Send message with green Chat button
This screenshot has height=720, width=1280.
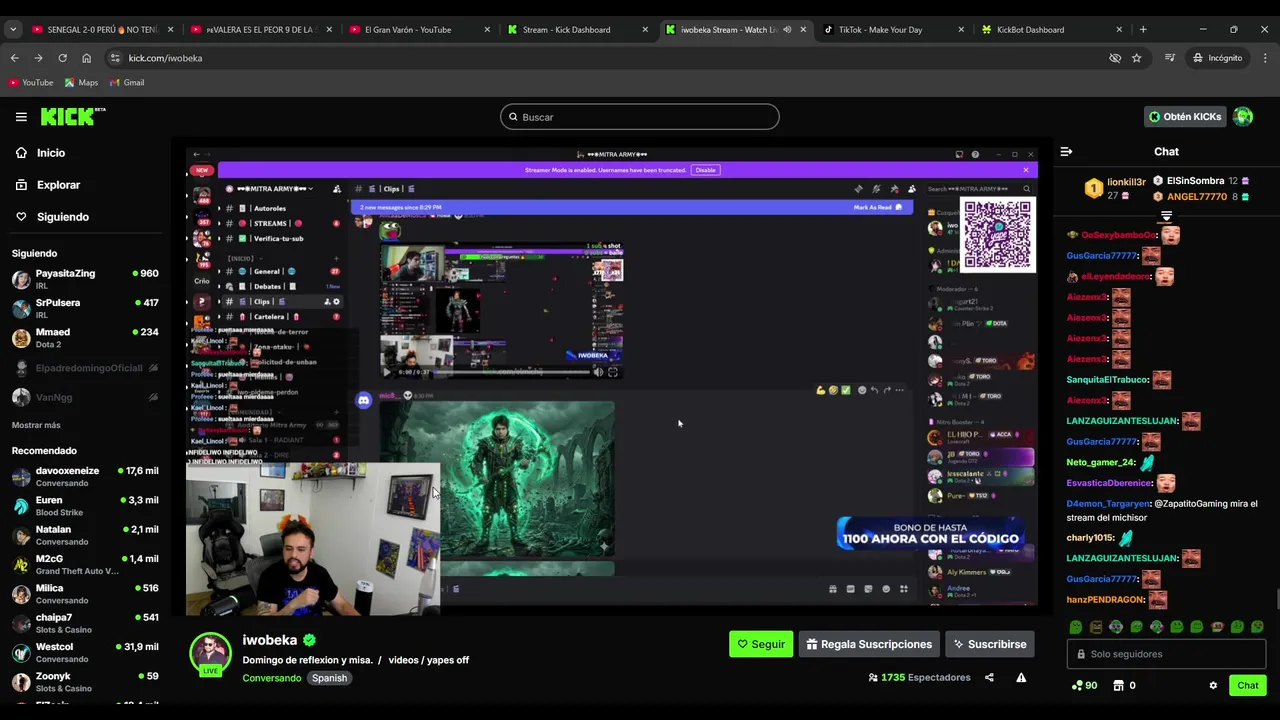click(1248, 686)
